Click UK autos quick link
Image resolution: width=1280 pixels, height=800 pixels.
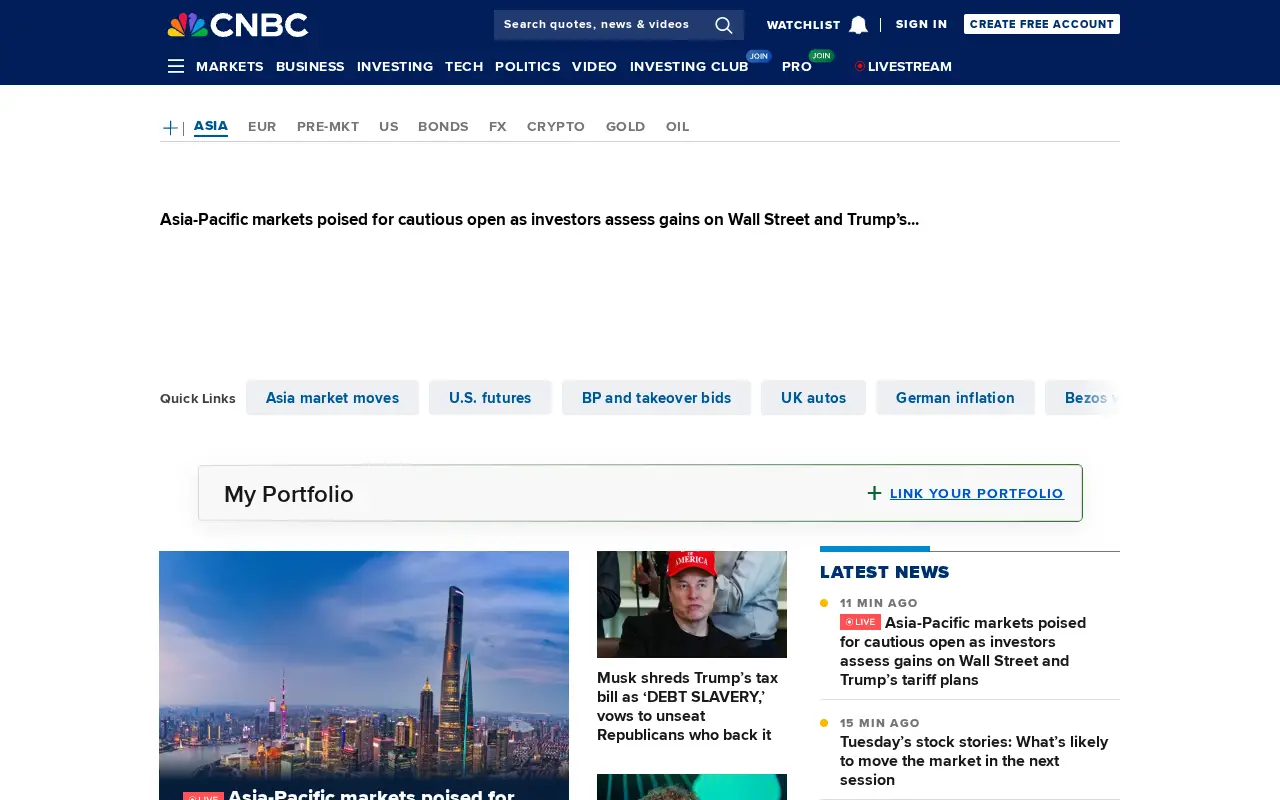(x=813, y=398)
